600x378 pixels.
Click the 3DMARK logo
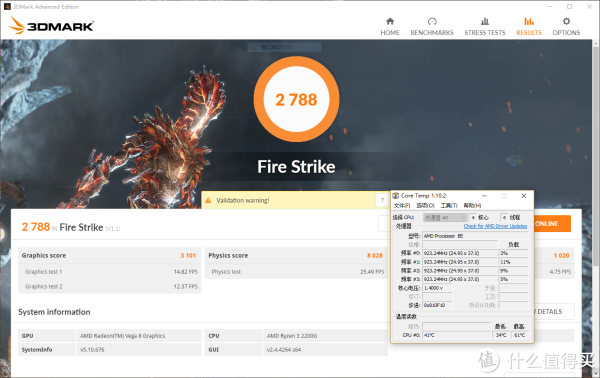click(51, 26)
